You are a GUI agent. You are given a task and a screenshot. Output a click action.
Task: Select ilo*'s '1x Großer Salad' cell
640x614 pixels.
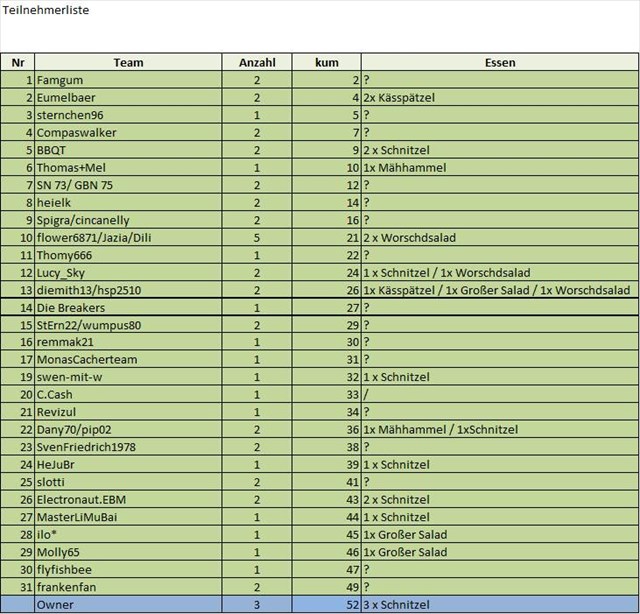point(500,535)
